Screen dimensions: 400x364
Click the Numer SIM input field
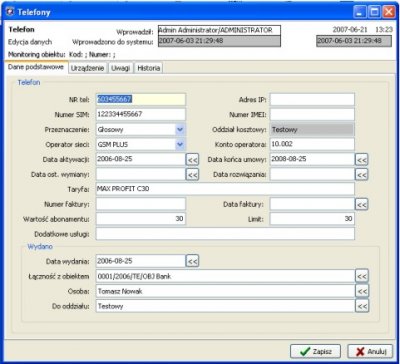141,114
